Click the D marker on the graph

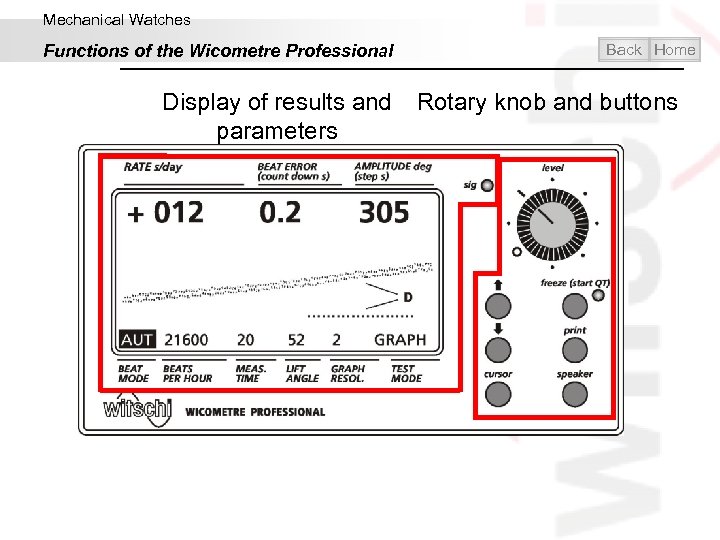(407, 298)
